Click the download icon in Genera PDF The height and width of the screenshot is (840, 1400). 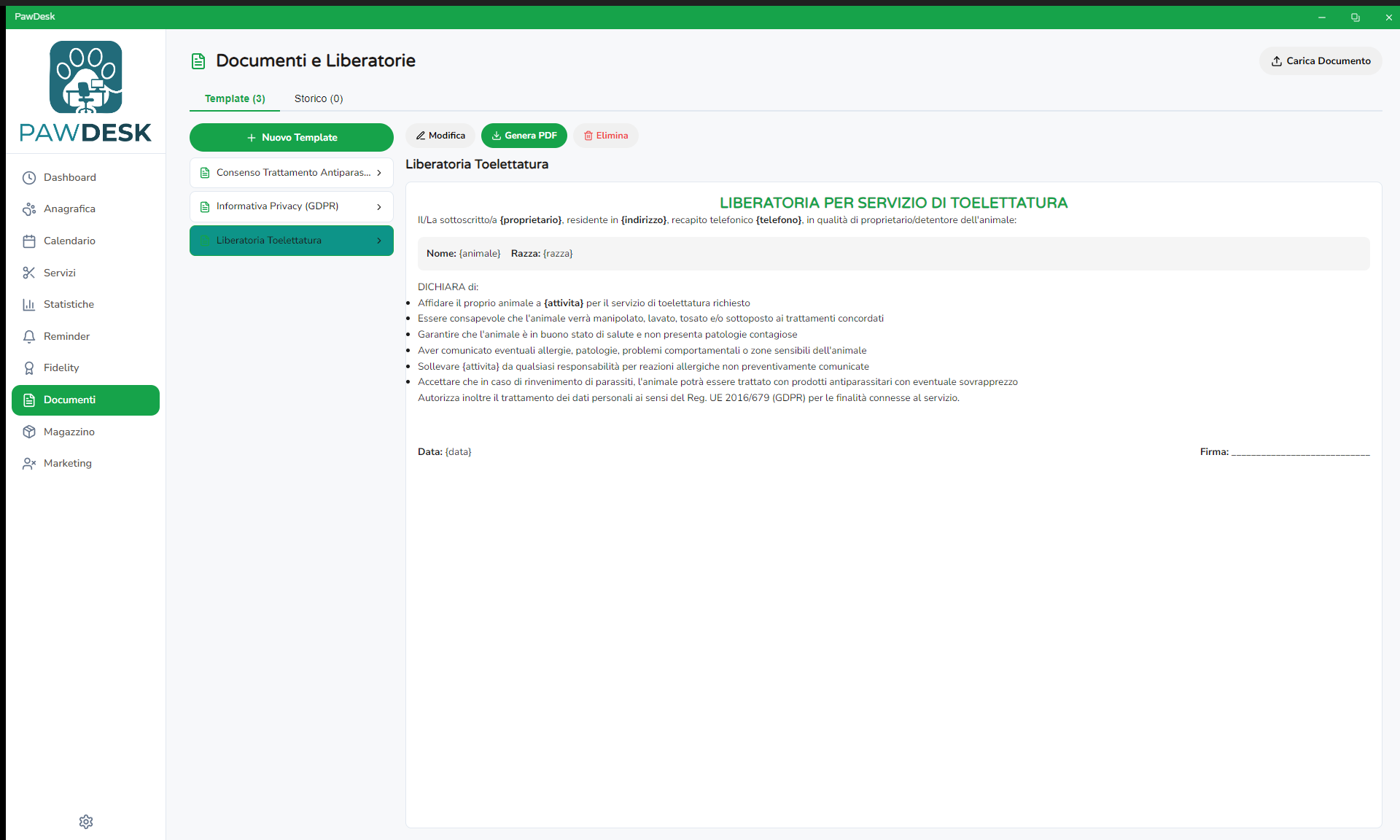pos(497,136)
